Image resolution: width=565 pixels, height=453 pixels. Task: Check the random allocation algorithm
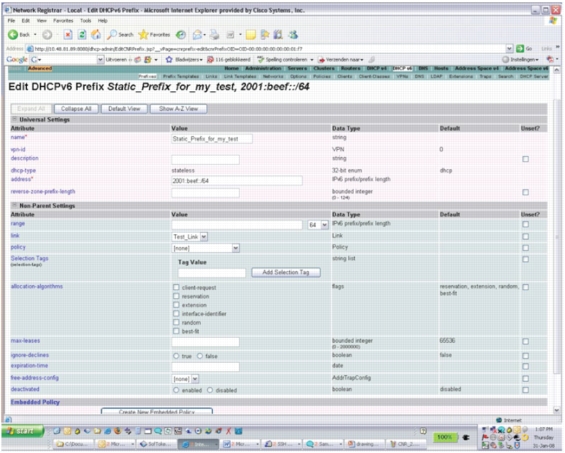coord(176,322)
